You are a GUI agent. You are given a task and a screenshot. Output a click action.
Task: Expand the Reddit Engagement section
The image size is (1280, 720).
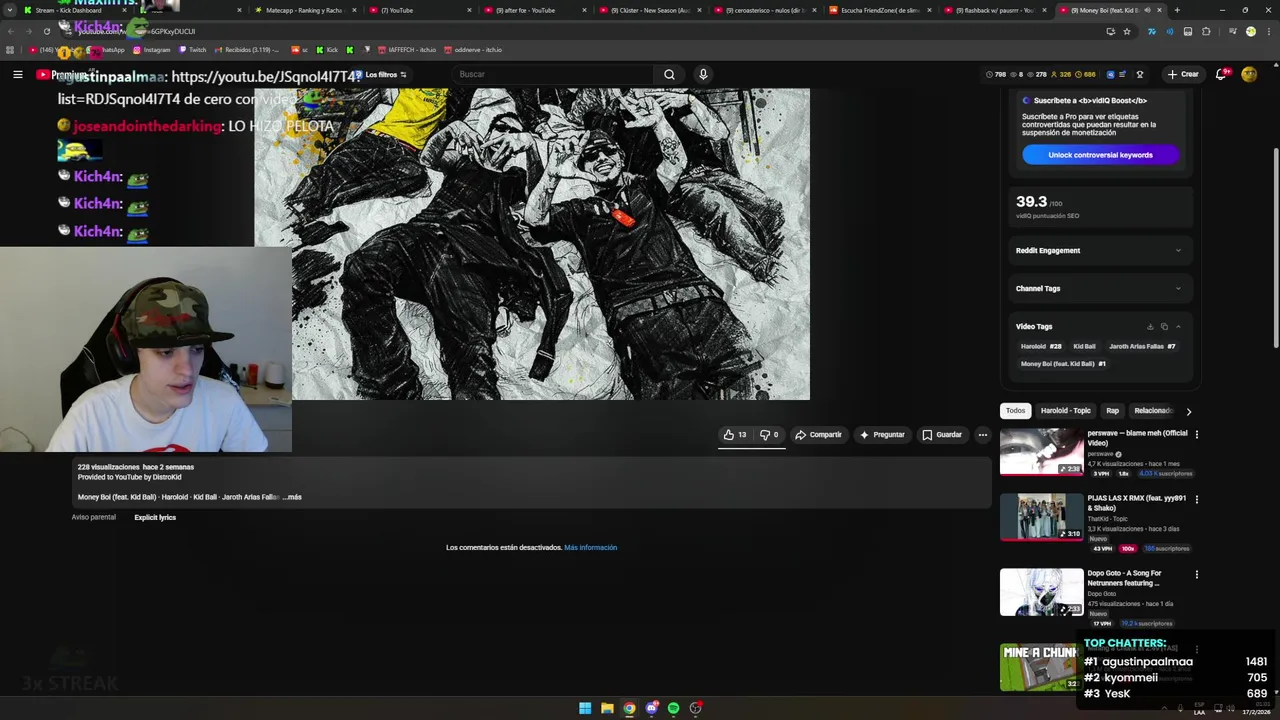pos(1099,251)
